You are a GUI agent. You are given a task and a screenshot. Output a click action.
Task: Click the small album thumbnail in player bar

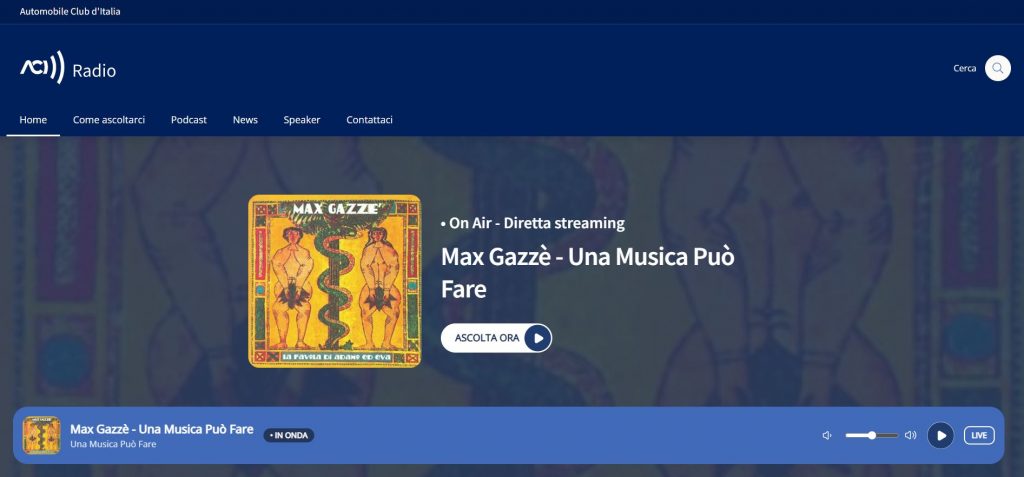[x=42, y=435]
